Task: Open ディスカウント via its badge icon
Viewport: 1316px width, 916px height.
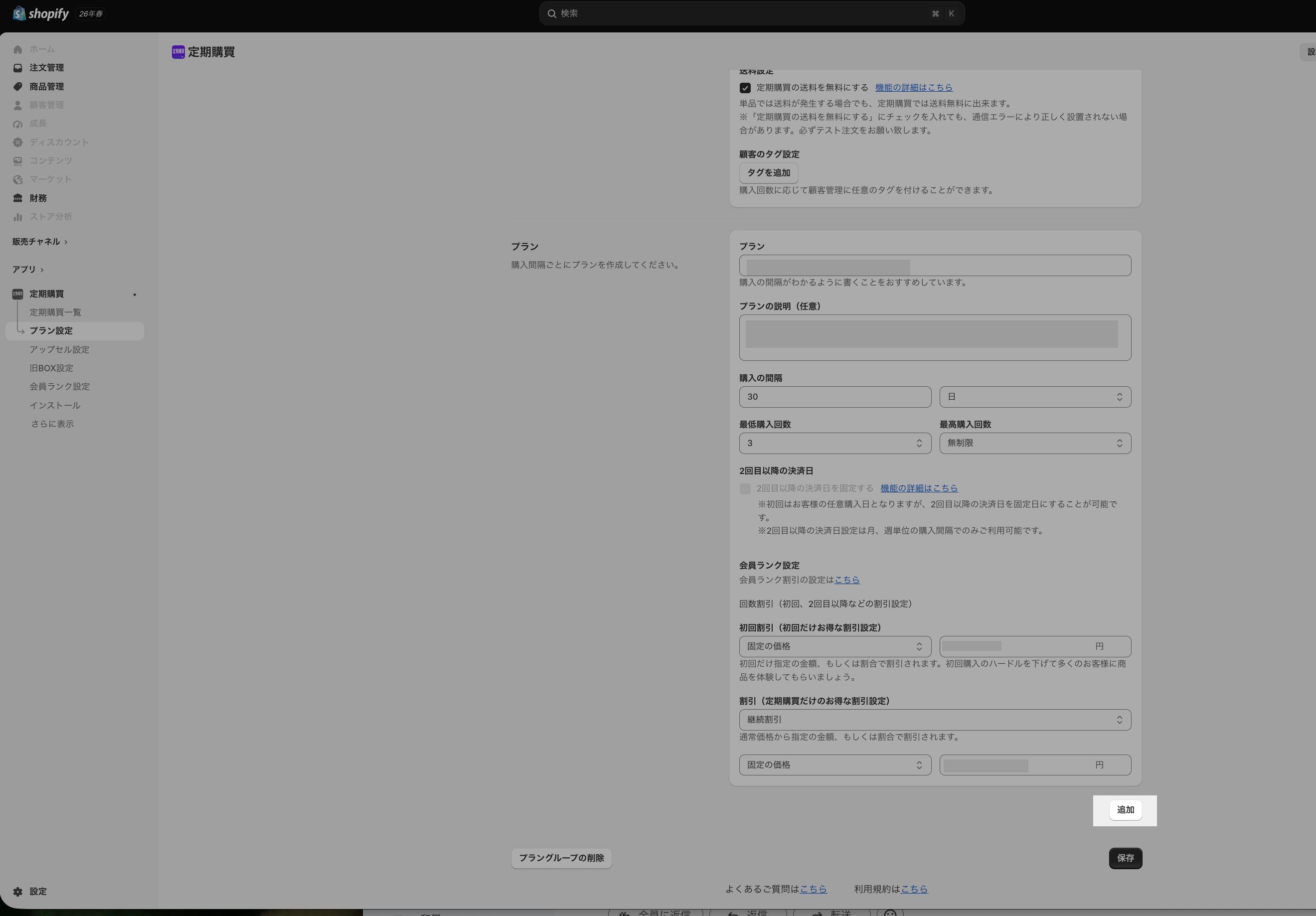Action: pyautogui.click(x=18, y=142)
